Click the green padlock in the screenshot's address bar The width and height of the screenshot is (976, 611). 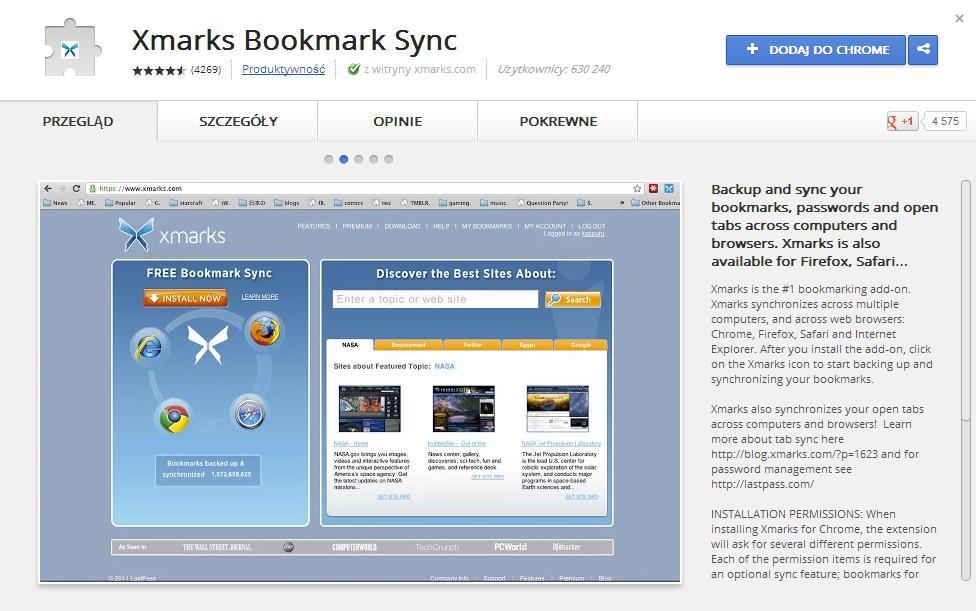coord(92,189)
